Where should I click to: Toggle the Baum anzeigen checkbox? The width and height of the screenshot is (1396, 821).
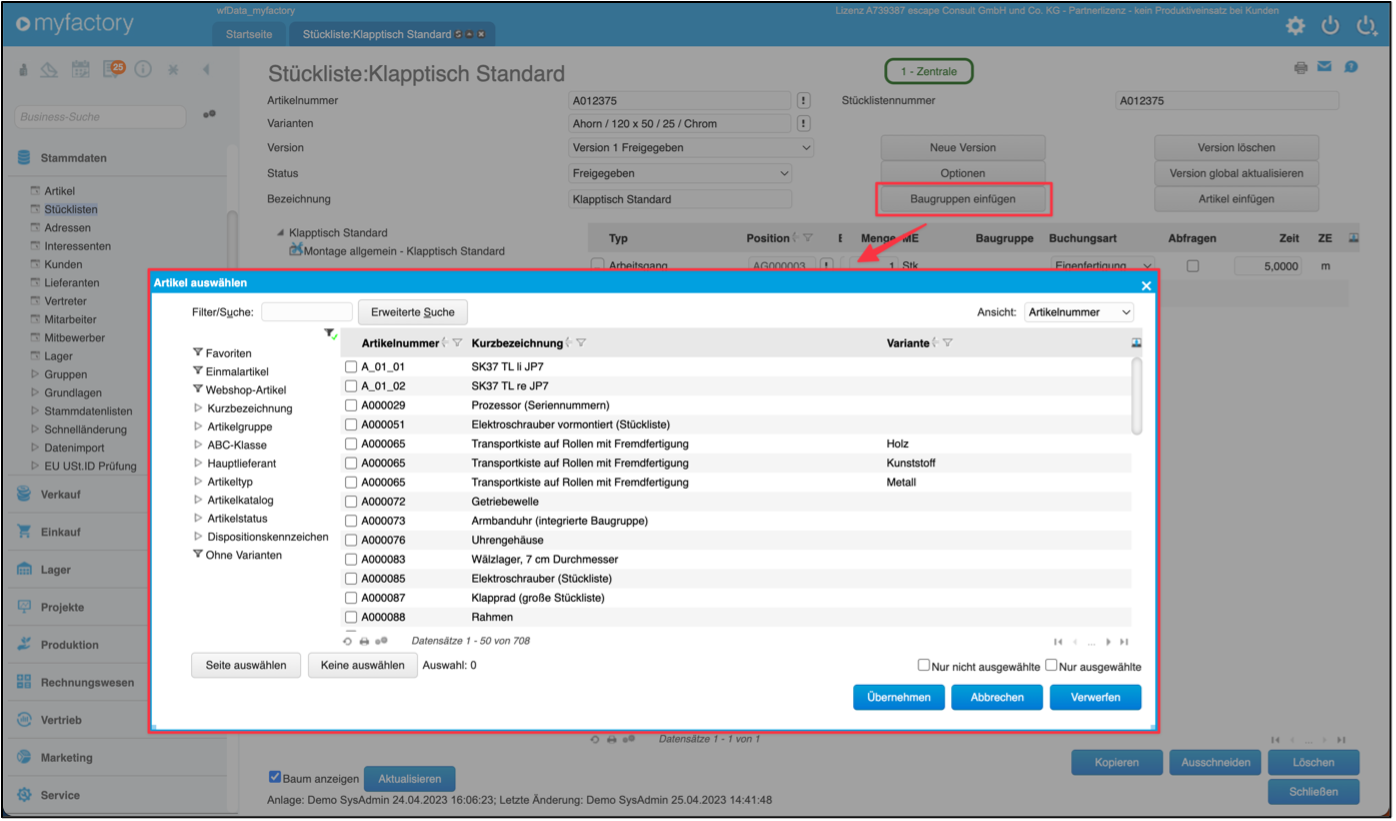click(x=275, y=777)
